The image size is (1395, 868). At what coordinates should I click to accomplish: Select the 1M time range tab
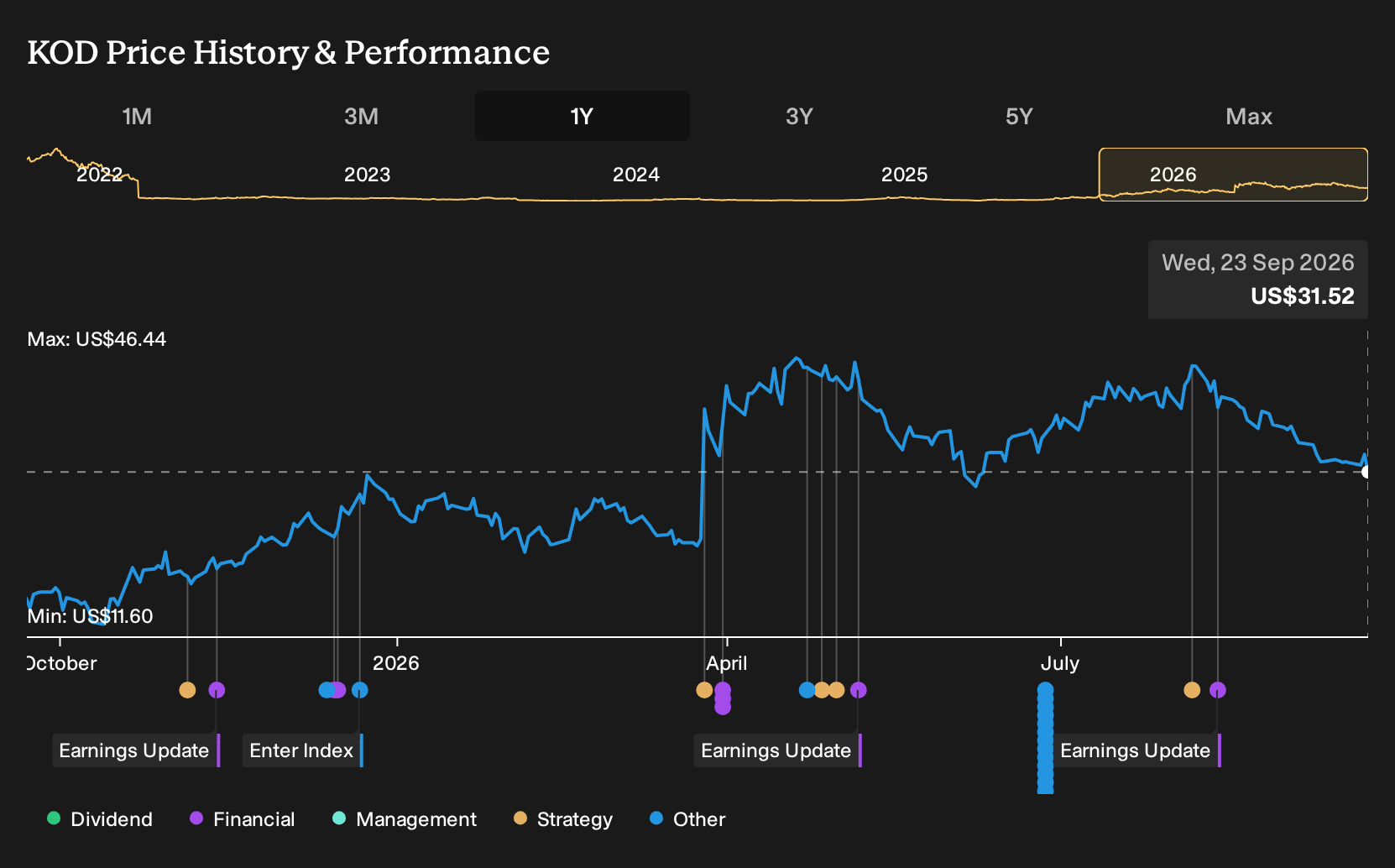(x=137, y=116)
